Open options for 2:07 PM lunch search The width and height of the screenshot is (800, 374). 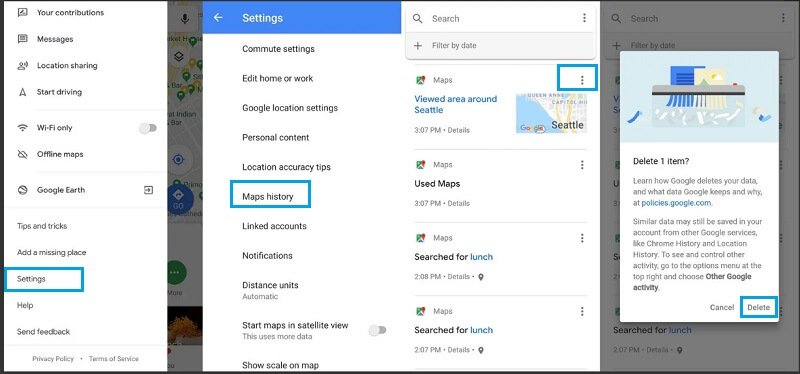pos(582,311)
